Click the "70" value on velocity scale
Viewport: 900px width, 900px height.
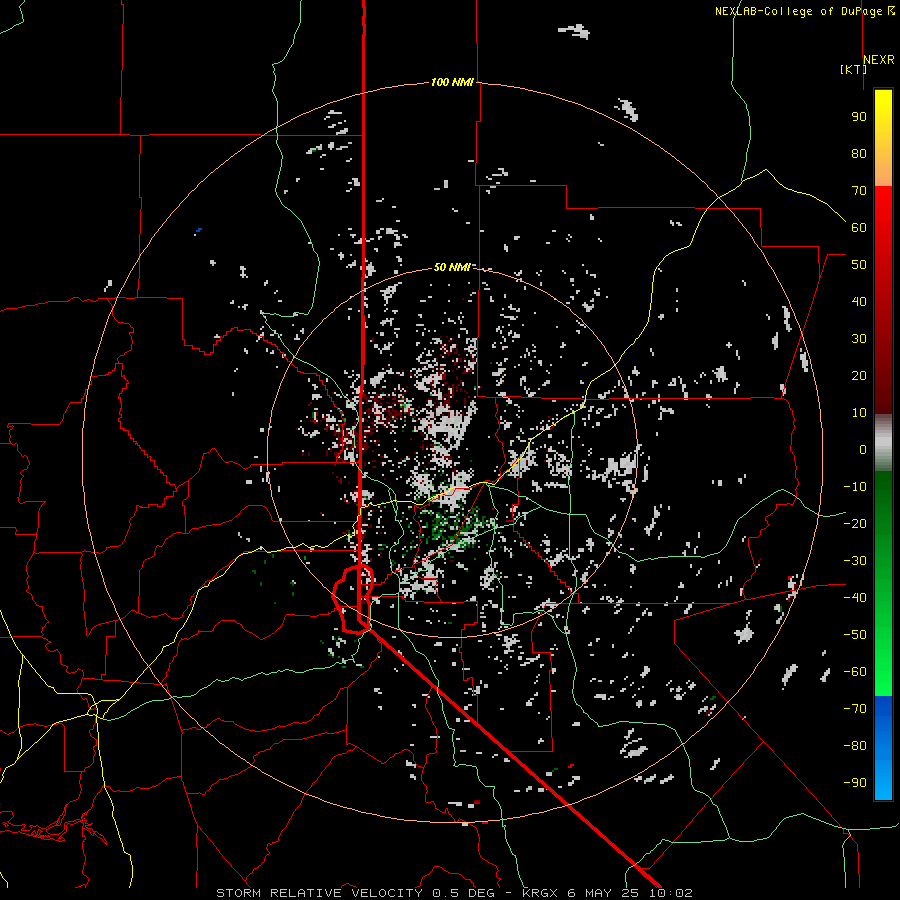point(859,191)
